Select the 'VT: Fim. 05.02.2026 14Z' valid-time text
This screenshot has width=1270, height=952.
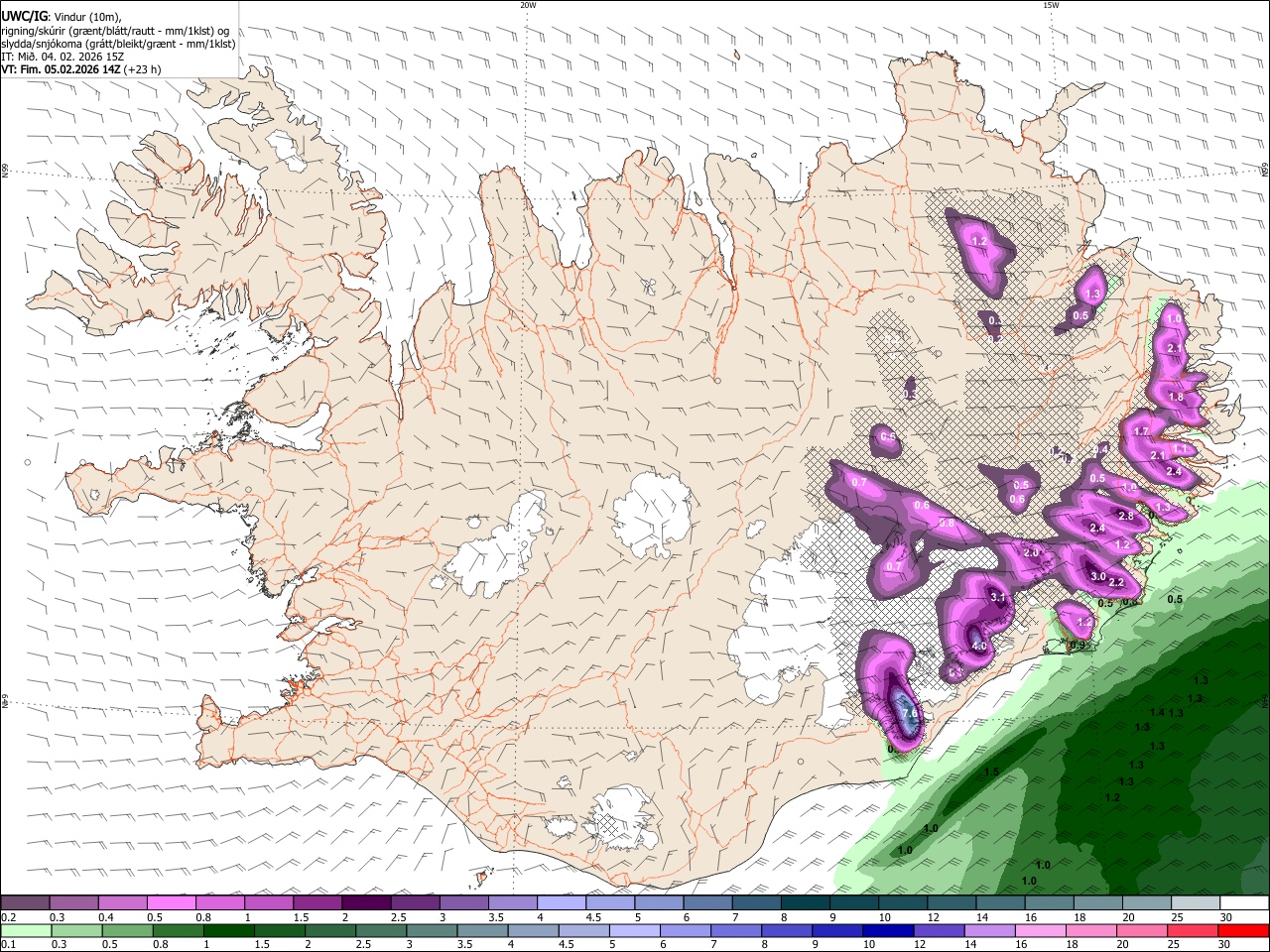61,69
